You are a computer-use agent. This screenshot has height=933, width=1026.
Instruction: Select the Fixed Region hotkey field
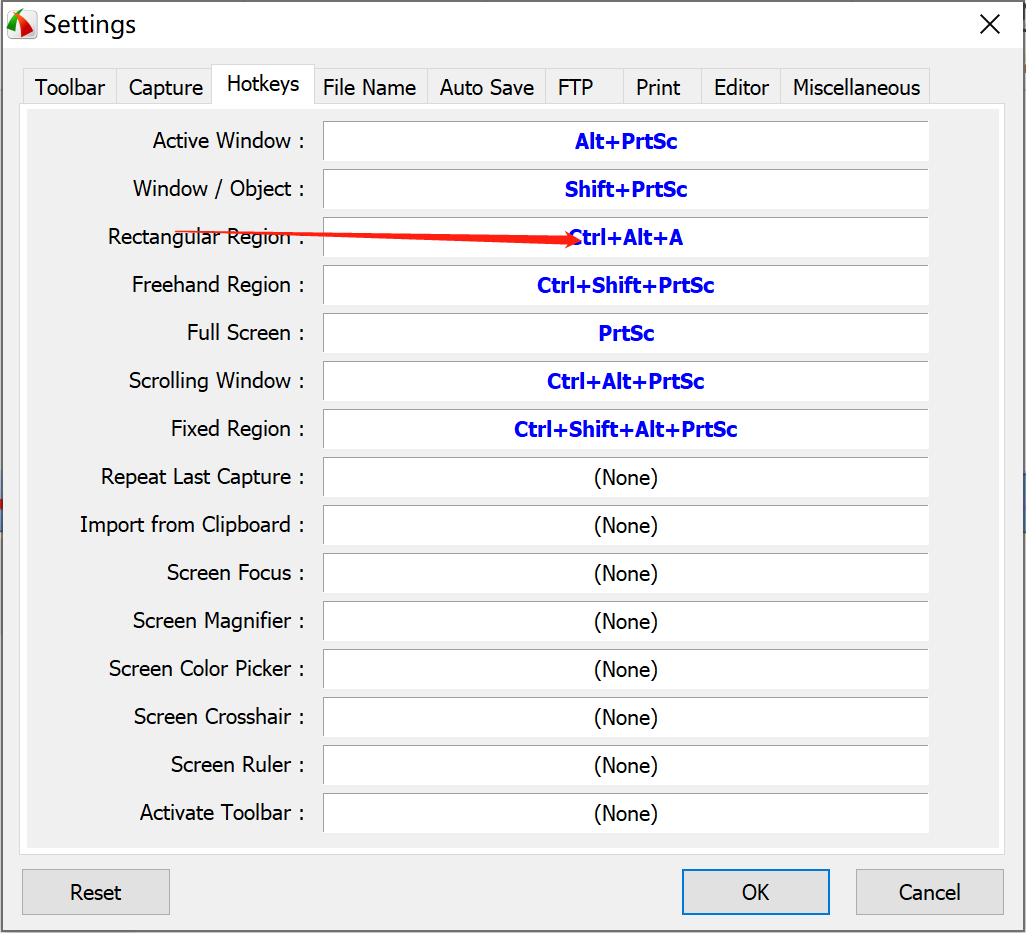click(626, 429)
